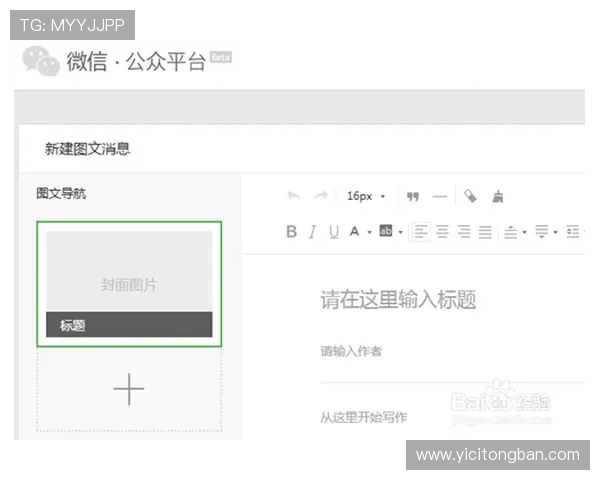Insert a horizontal divider line
Screen dimensions: 600x480
click(x=440, y=197)
